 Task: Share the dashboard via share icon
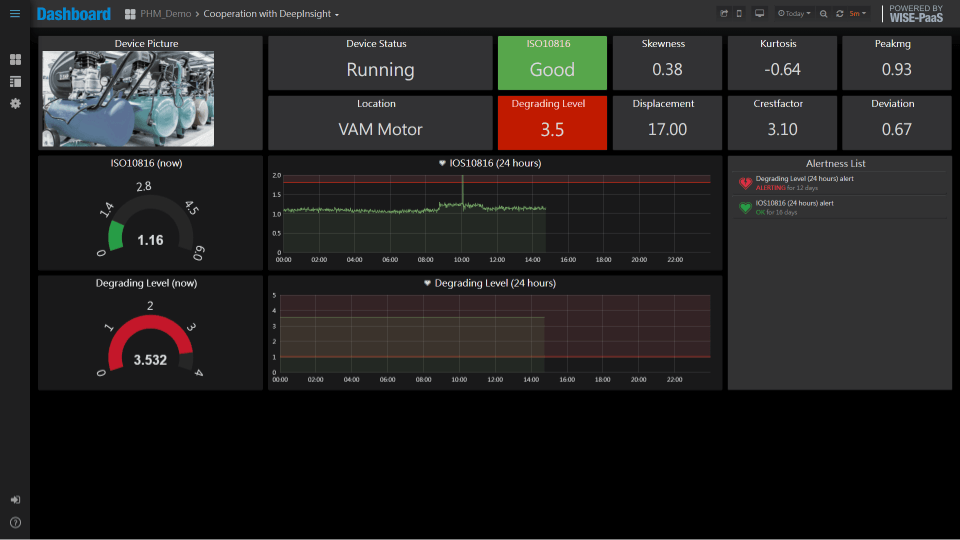pos(724,13)
